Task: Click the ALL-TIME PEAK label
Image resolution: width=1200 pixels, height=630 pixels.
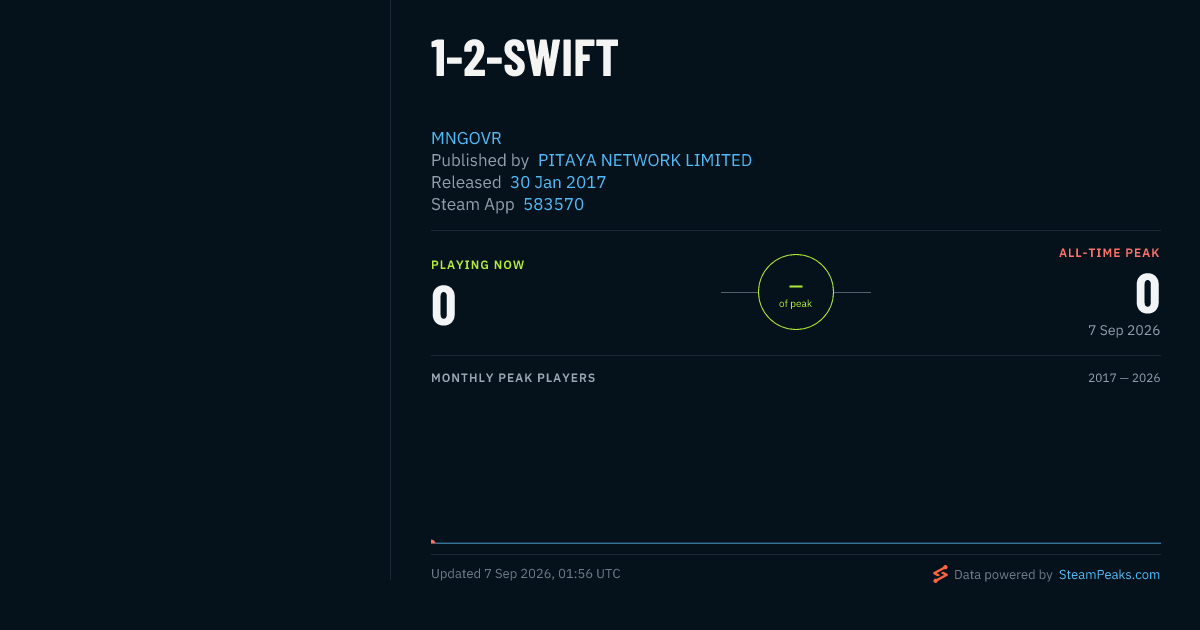Action: tap(1110, 253)
